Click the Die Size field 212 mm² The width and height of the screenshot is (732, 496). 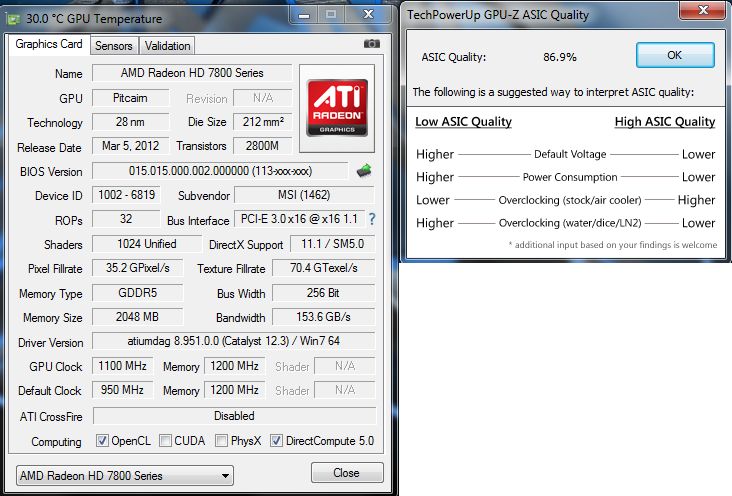click(263, 122)
